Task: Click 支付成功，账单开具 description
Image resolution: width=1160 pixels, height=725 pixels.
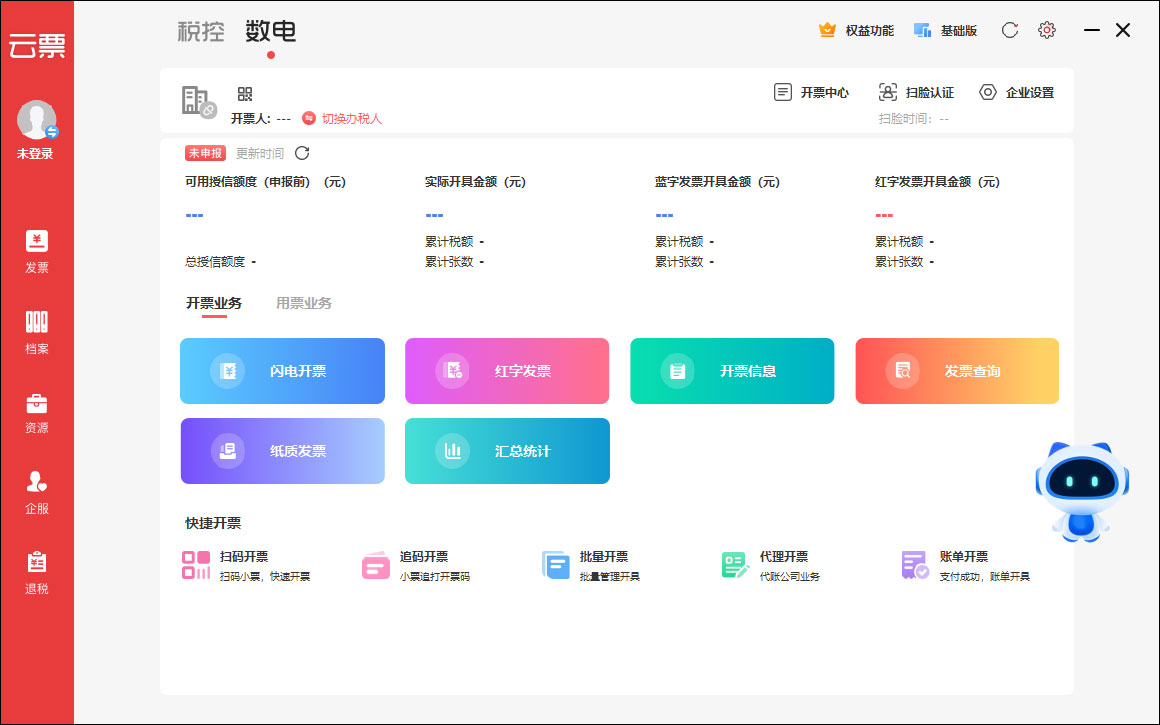Action: [x=985, y=576]
